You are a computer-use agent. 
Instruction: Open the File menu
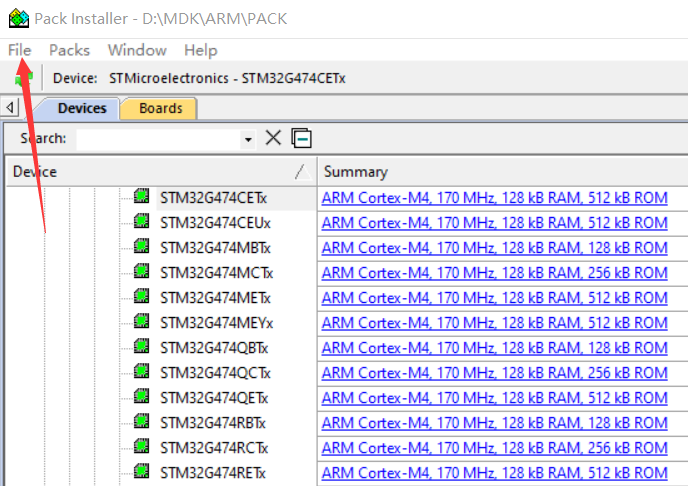(x=19, y=50)
